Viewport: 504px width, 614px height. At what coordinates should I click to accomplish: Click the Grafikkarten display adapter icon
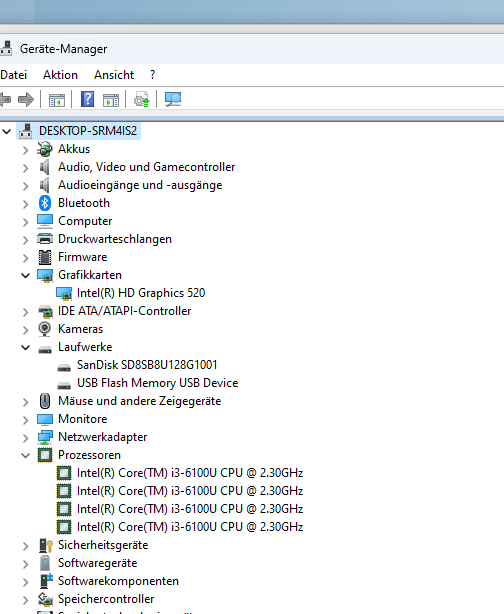(x=45, y=275)
